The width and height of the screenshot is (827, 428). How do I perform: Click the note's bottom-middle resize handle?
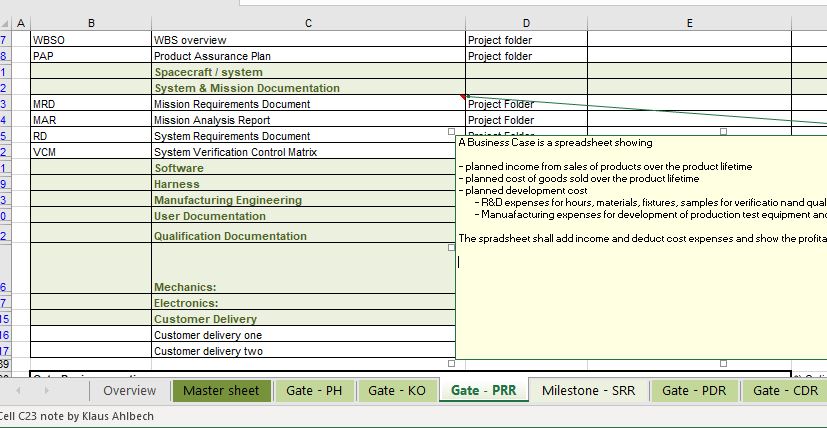click(723, 363)
